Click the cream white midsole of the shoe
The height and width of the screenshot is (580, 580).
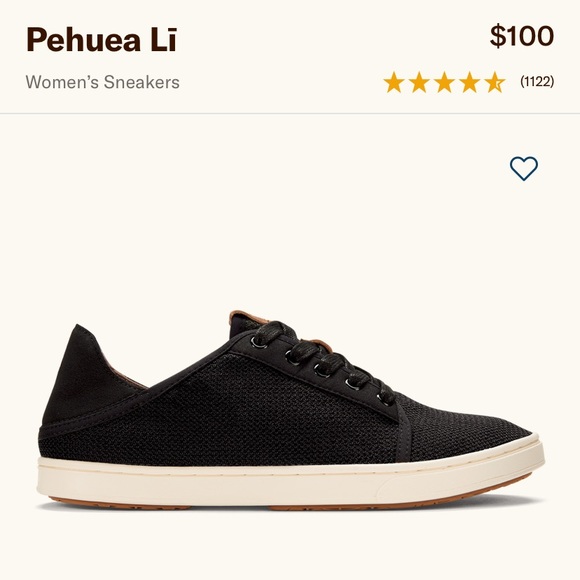point(289,481)
